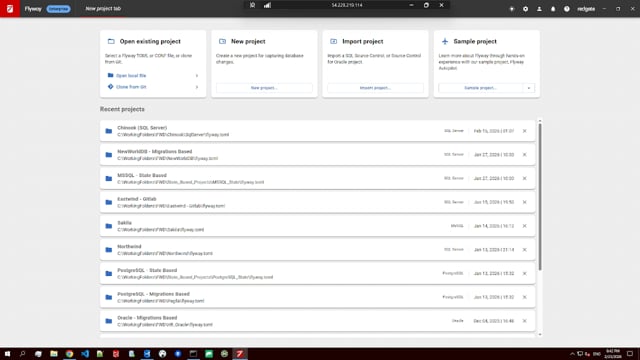This screenshot has width=640, height=360.
Task: Open the New project tab
Action: click(x=103, y=9)
